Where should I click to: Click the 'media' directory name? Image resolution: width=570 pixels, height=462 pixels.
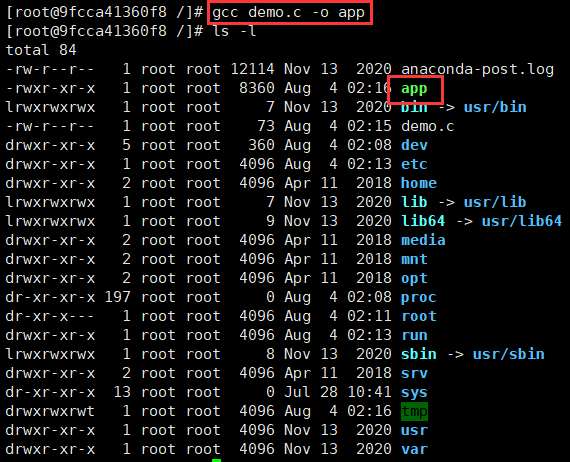[x=423, y=240]
